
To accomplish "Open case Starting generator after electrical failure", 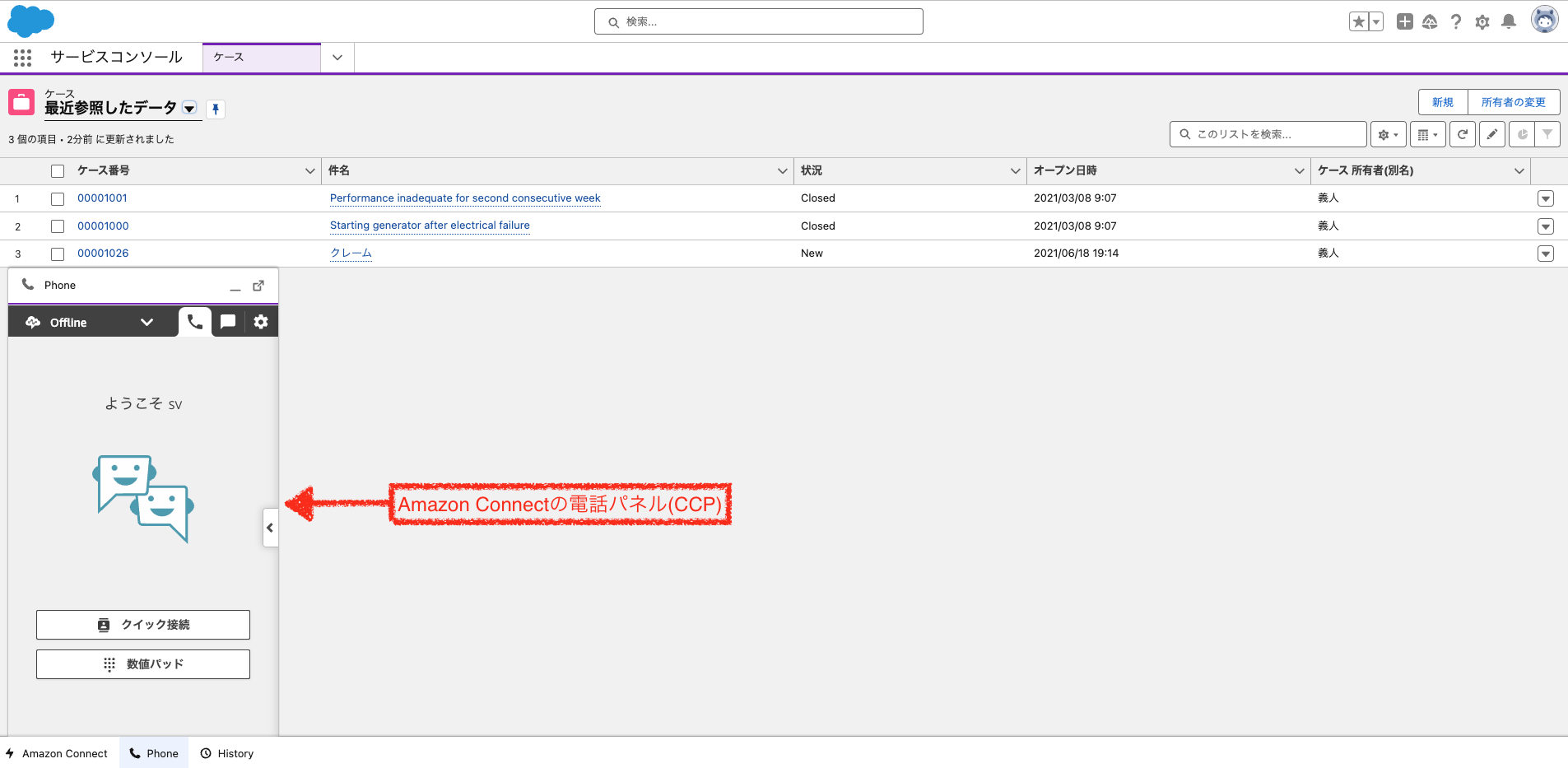I will coord(430,226).
